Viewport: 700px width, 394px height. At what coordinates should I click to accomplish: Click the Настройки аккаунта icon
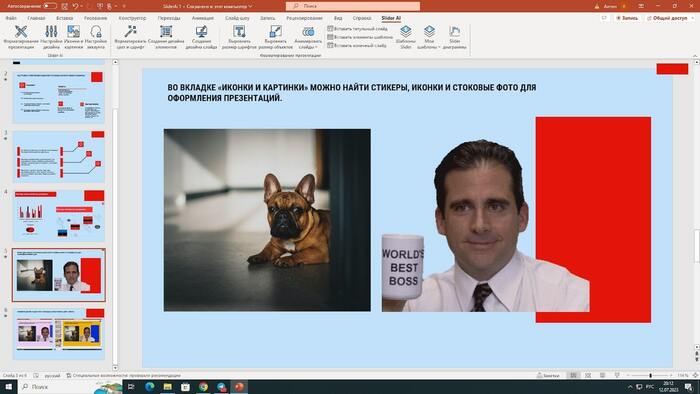tap(96, 37)
